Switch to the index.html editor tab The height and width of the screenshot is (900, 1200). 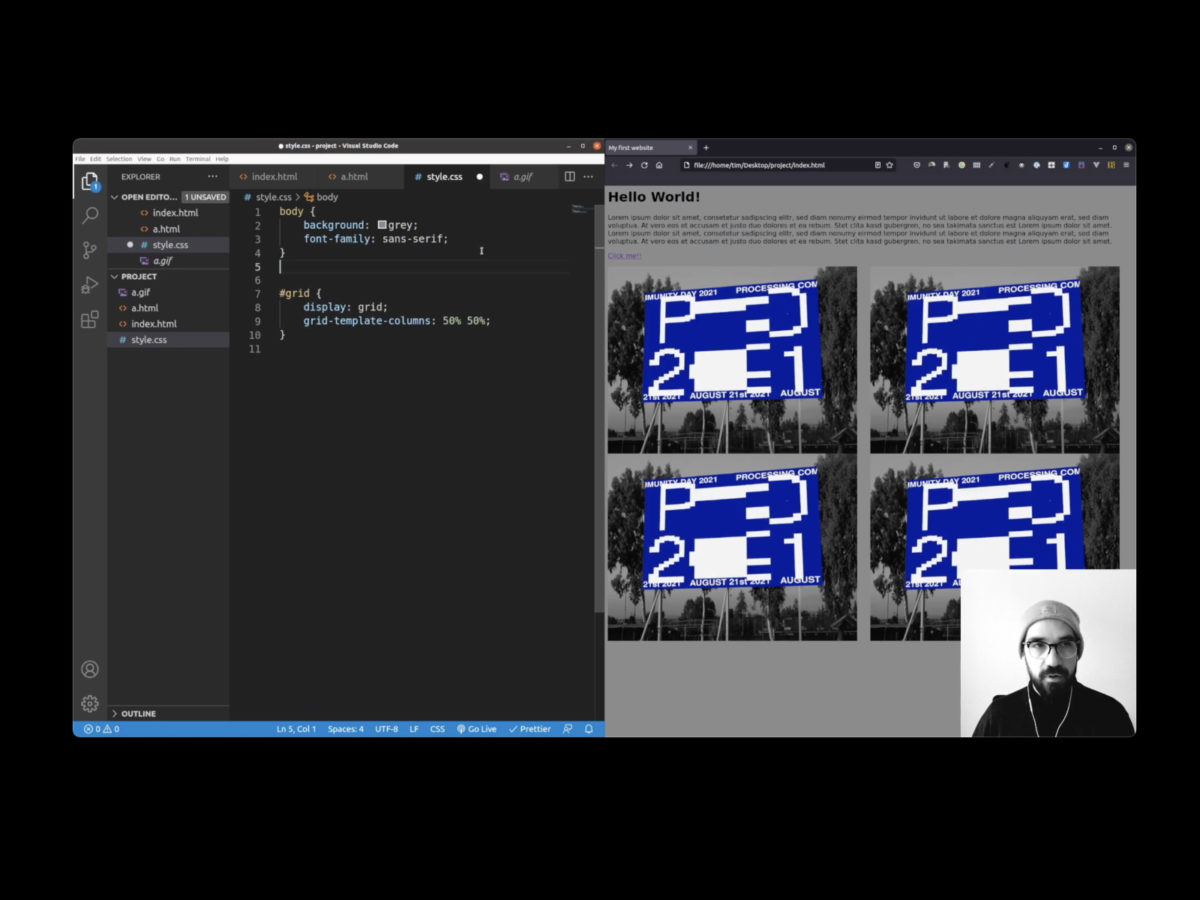click(x=274, y=177)
